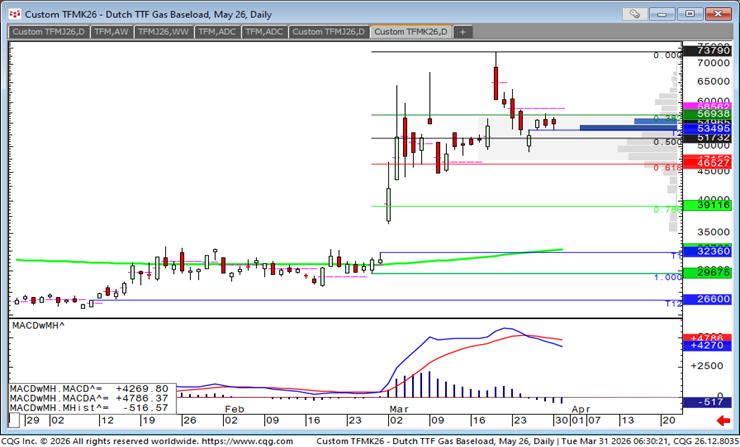This screenshot has height=447, width=740.
Task: Click the Feb label on the time axis
Action: (234, 409)
